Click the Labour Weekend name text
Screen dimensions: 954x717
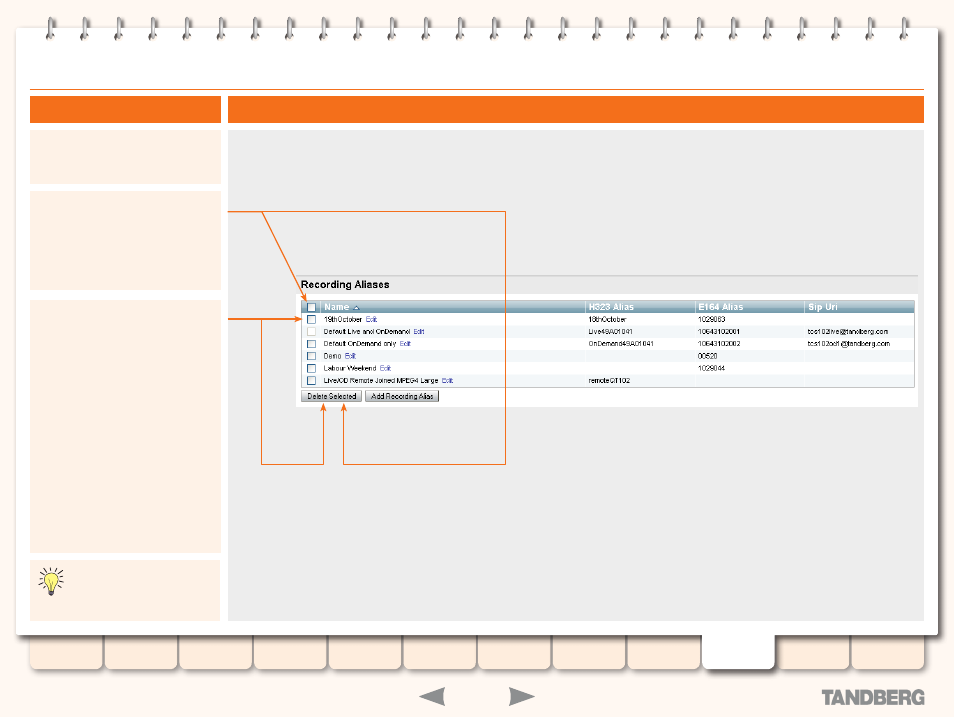point(350,368)
